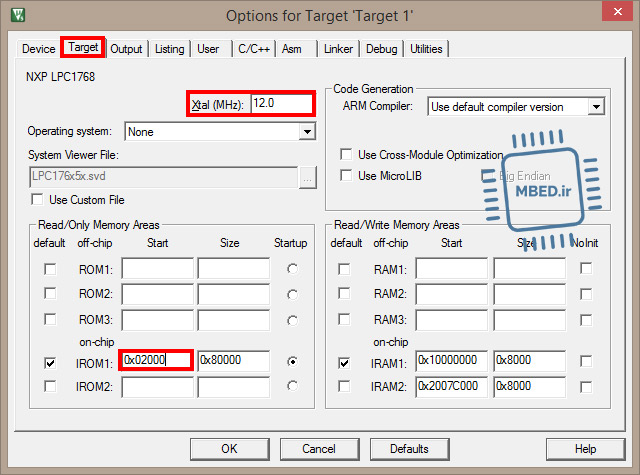Check the ROM3 default checkbox

point(50,319)
